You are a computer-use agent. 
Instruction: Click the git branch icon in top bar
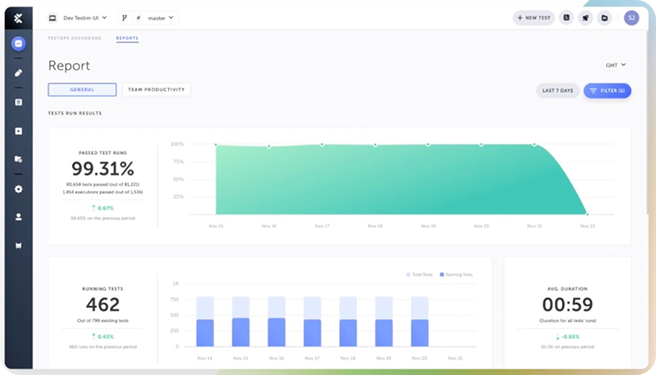124,18
